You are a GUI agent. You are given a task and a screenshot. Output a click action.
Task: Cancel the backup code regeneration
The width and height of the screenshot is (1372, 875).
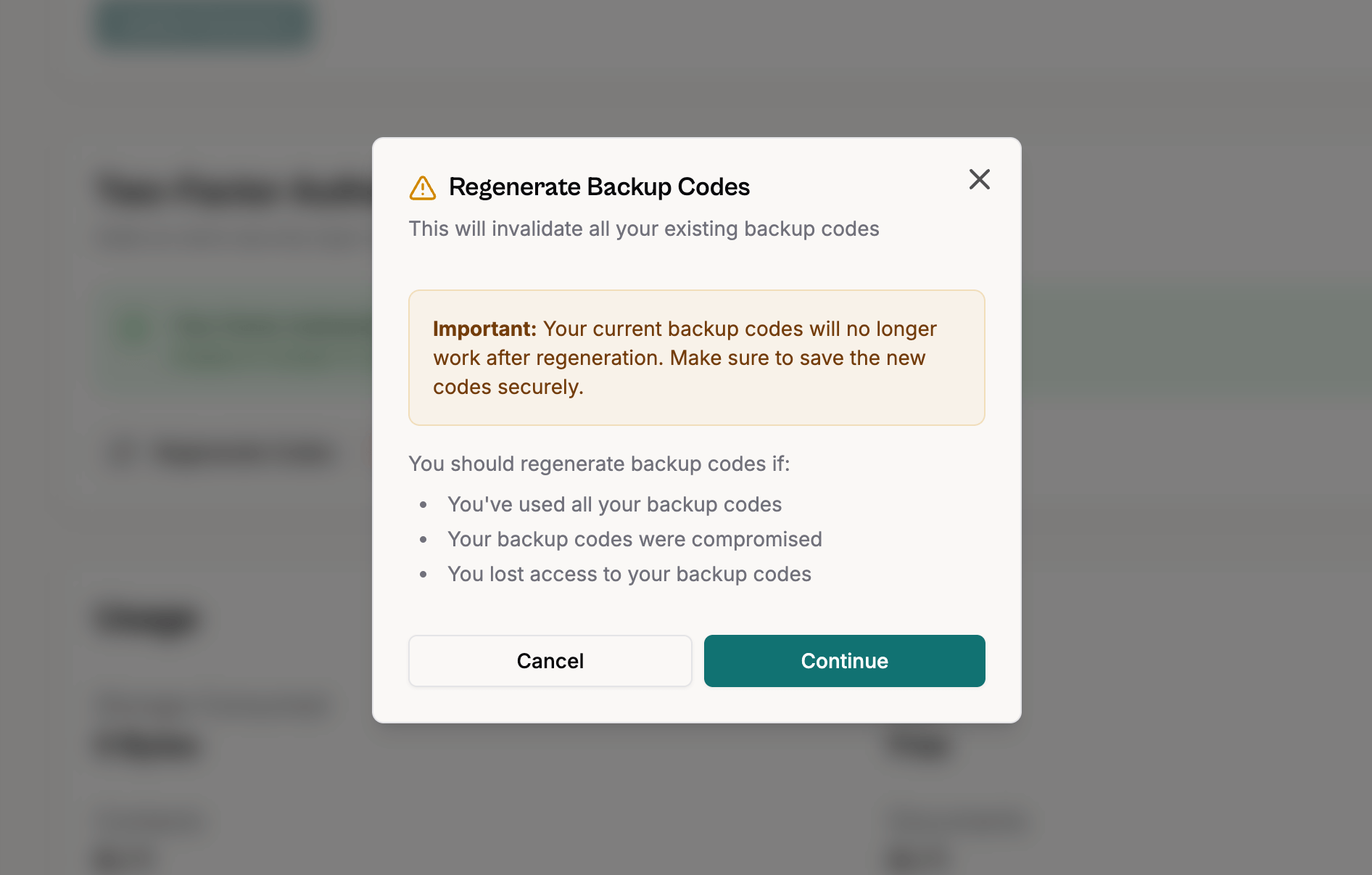550,661
